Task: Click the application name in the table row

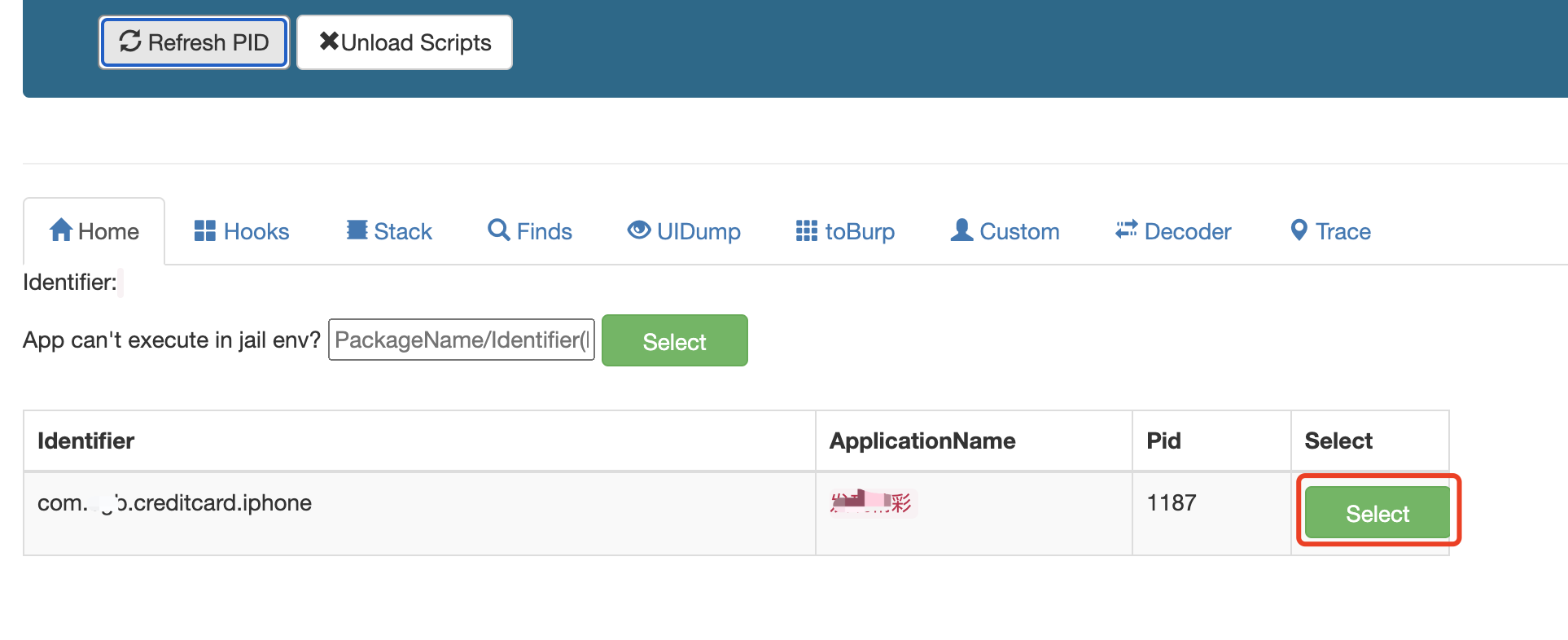Action: [872, 503]
